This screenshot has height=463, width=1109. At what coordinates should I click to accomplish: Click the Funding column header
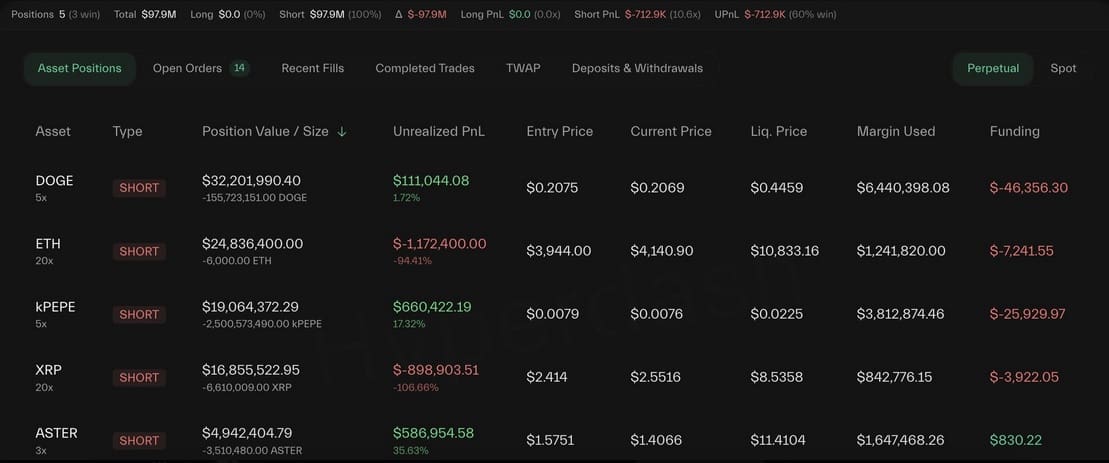pos(1014,131)
